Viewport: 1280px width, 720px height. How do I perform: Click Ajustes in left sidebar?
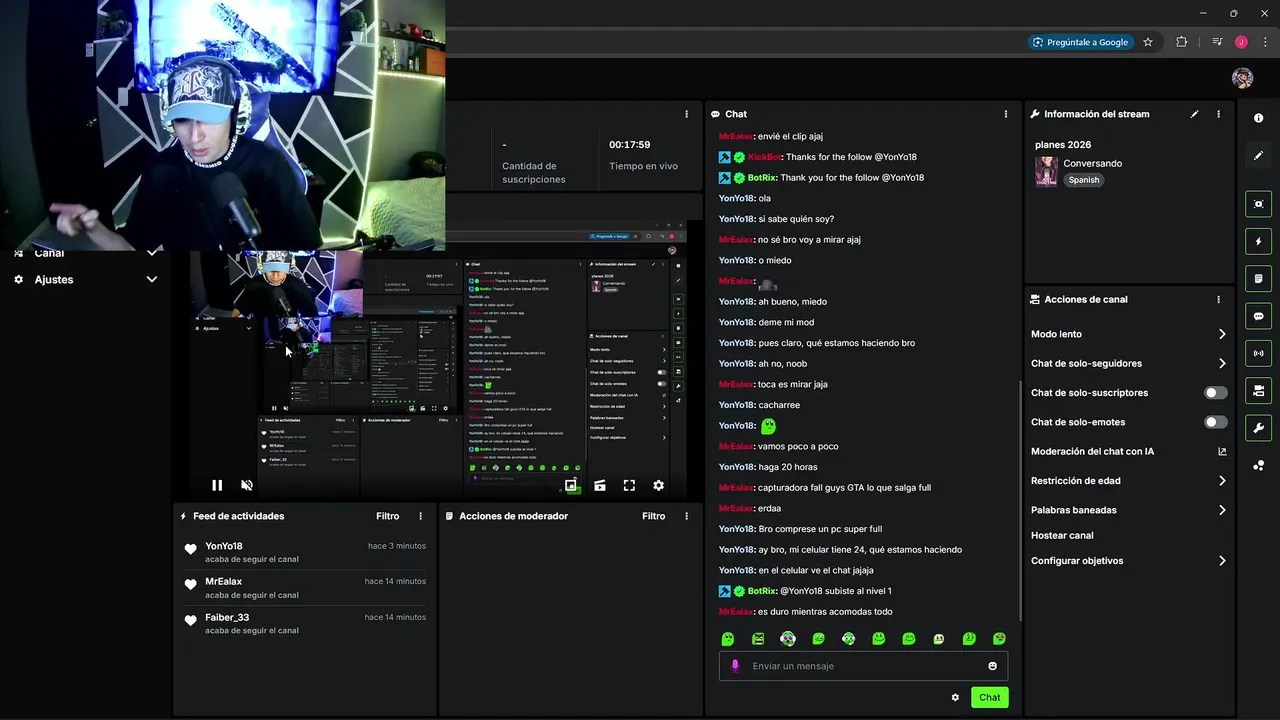tap(54, 280)
